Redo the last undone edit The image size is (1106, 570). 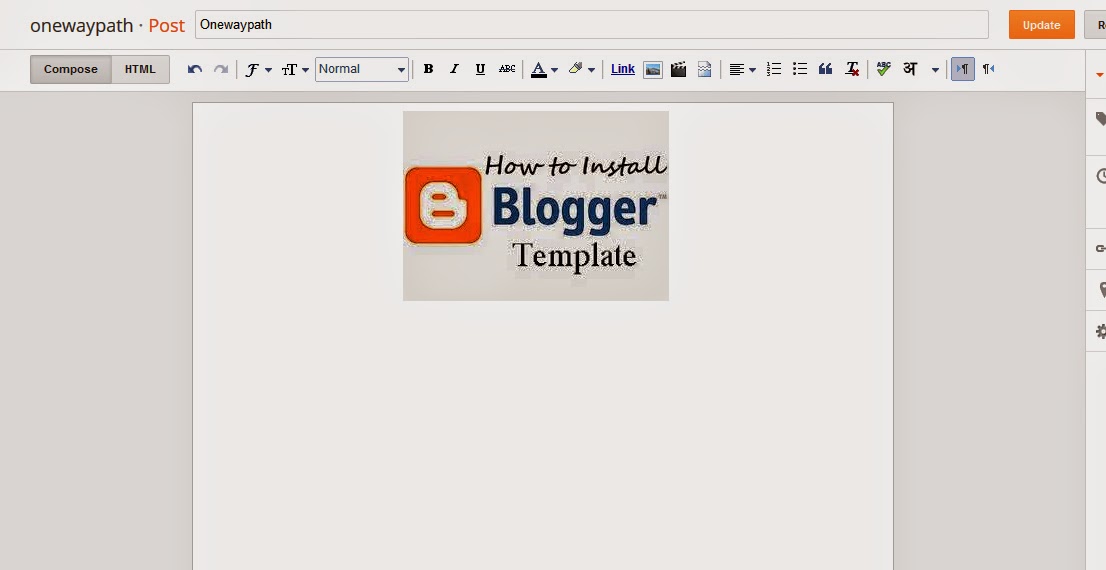coord(221,69)
